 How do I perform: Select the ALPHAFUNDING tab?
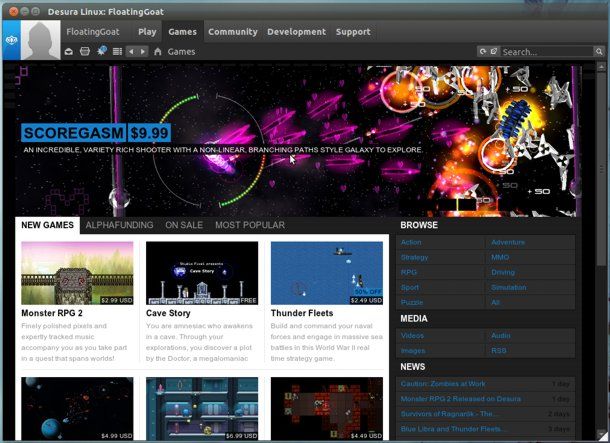[x=119, y=225]
